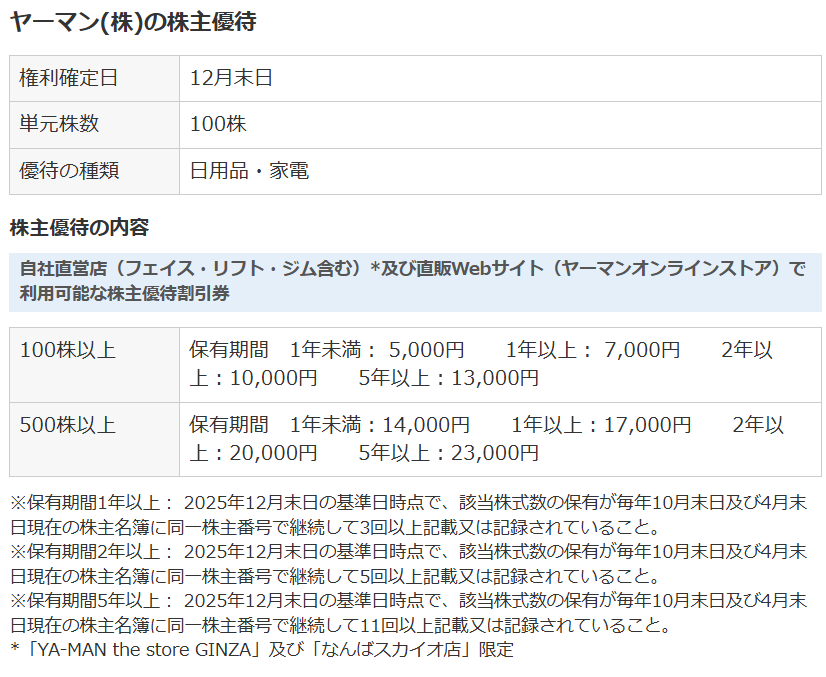Click the blue 株主優待割引券 description banner
Viewport: 826px width, 677px height.
click(x=415, y=282)
